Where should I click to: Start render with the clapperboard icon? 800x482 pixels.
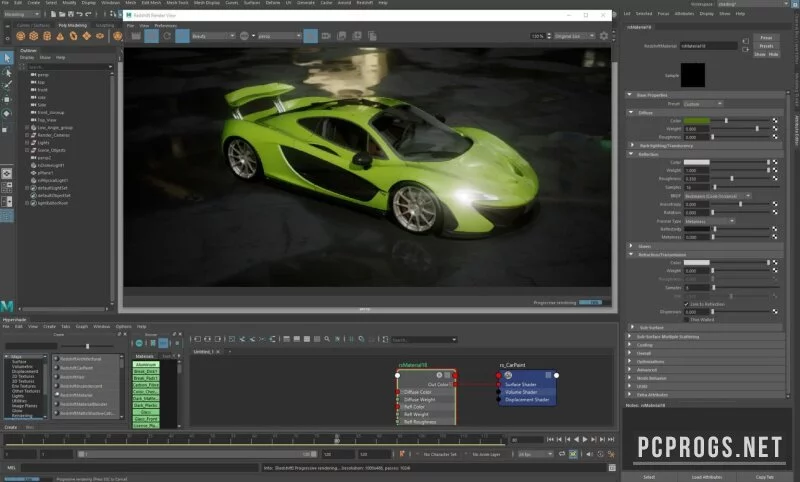[136, 36]
